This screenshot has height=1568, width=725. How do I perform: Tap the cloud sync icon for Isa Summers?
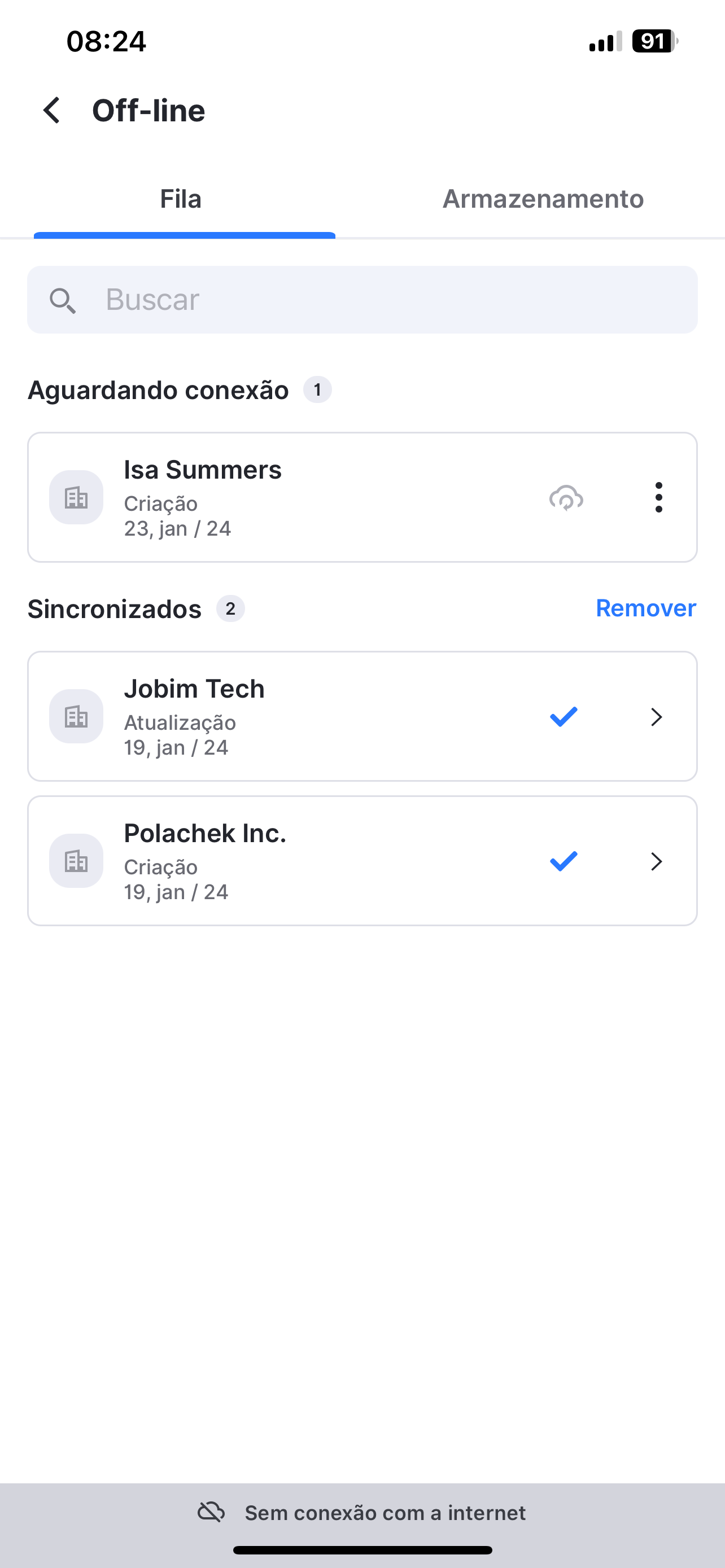point(566,497)
